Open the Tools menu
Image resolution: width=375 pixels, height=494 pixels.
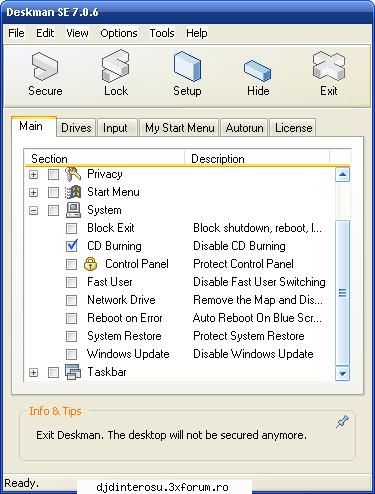click(x=162, y=33)
